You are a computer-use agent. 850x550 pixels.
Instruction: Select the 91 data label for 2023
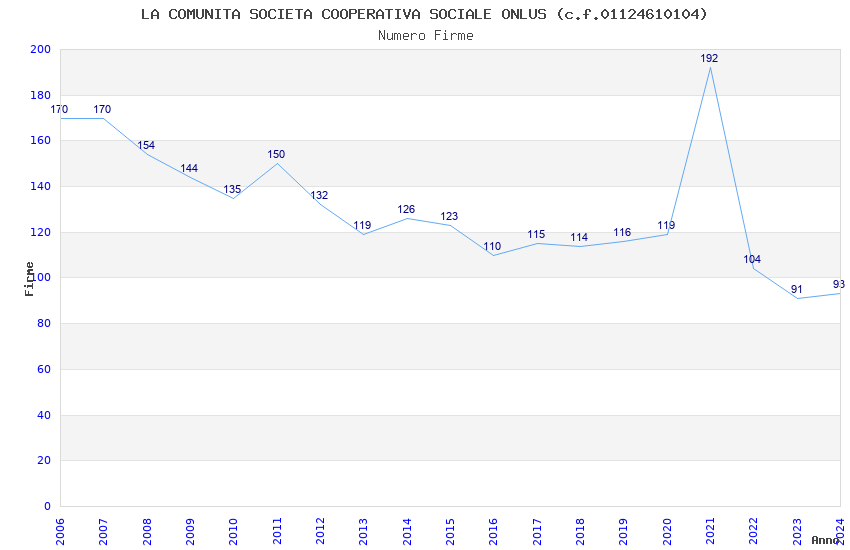(796, 289)
